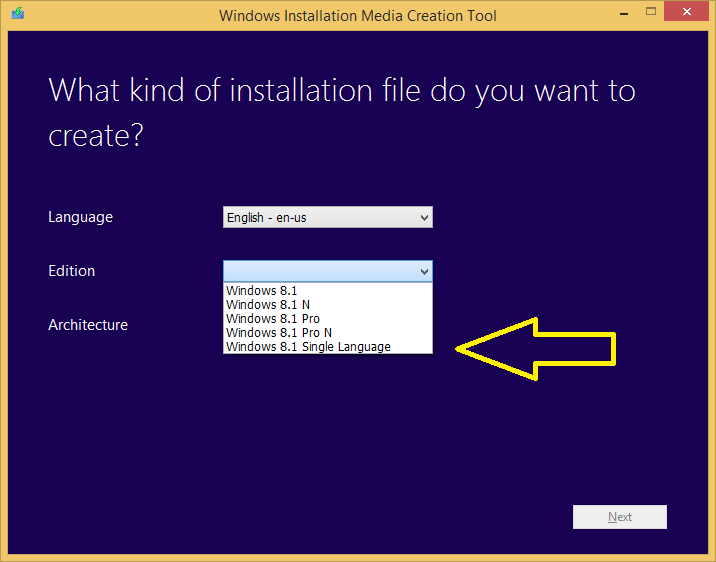Click the Language field label
716x562 pixels.
click(x=80, y=217)
